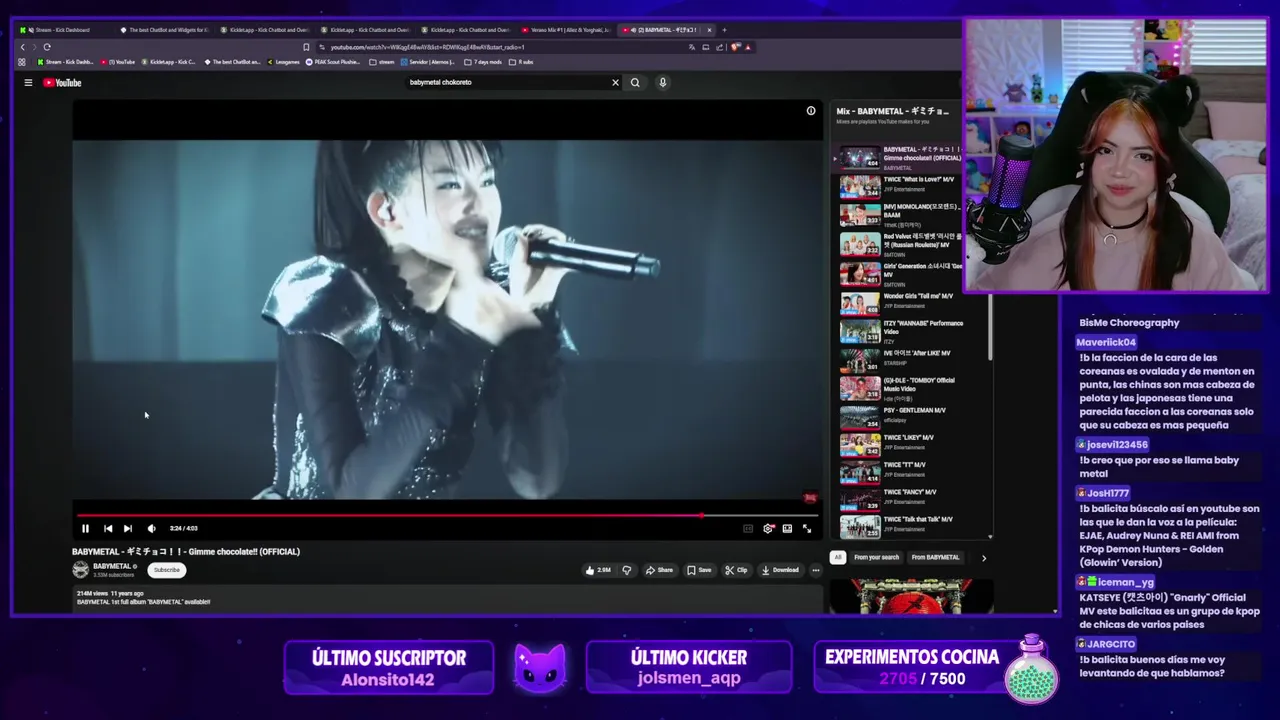The height and width of the screenshot is (720, 1280).
Task: Open the 'stream' bookmarks folder
Action: [382, 62]
